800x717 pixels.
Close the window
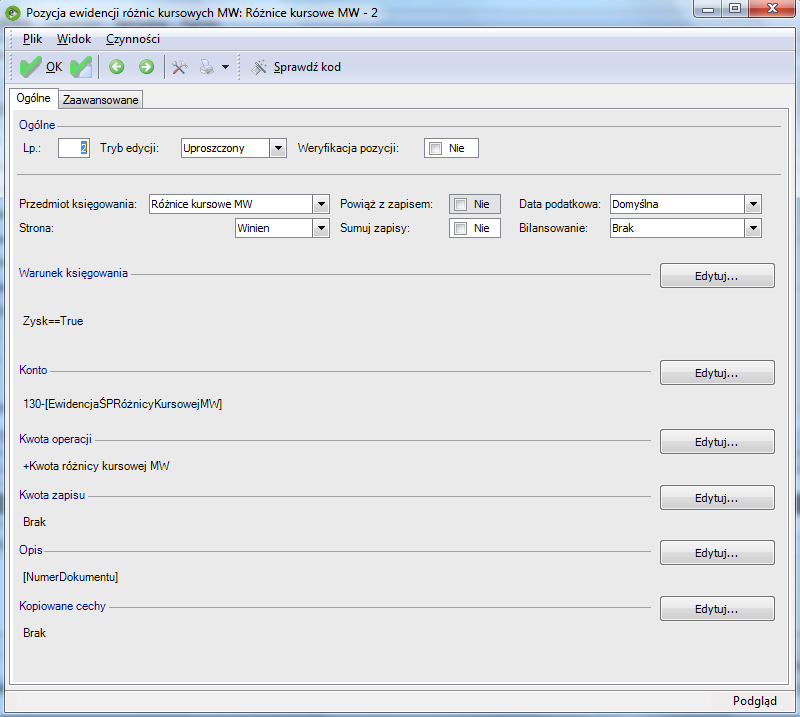point(772,9)
